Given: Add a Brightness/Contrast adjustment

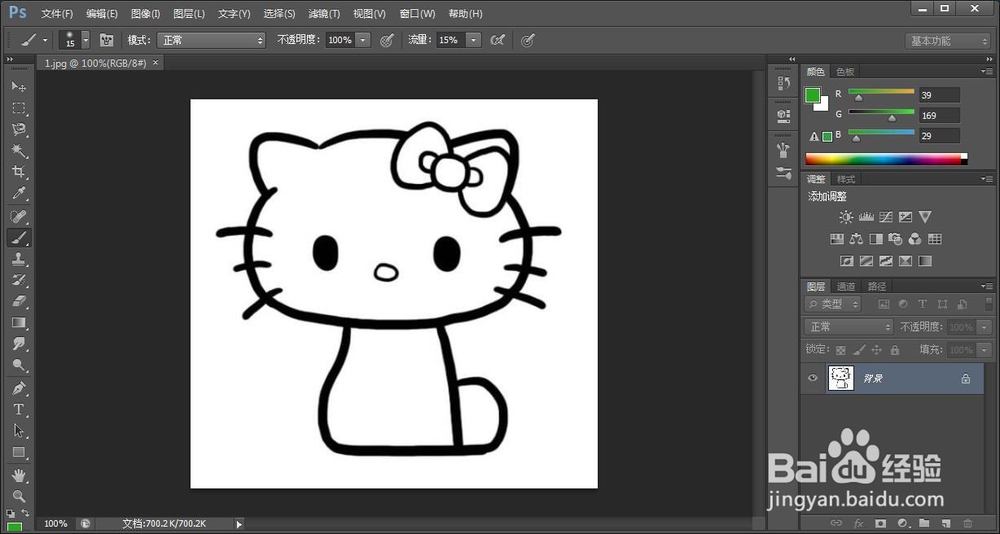Looking at the screenshot, I should point(846,217).
